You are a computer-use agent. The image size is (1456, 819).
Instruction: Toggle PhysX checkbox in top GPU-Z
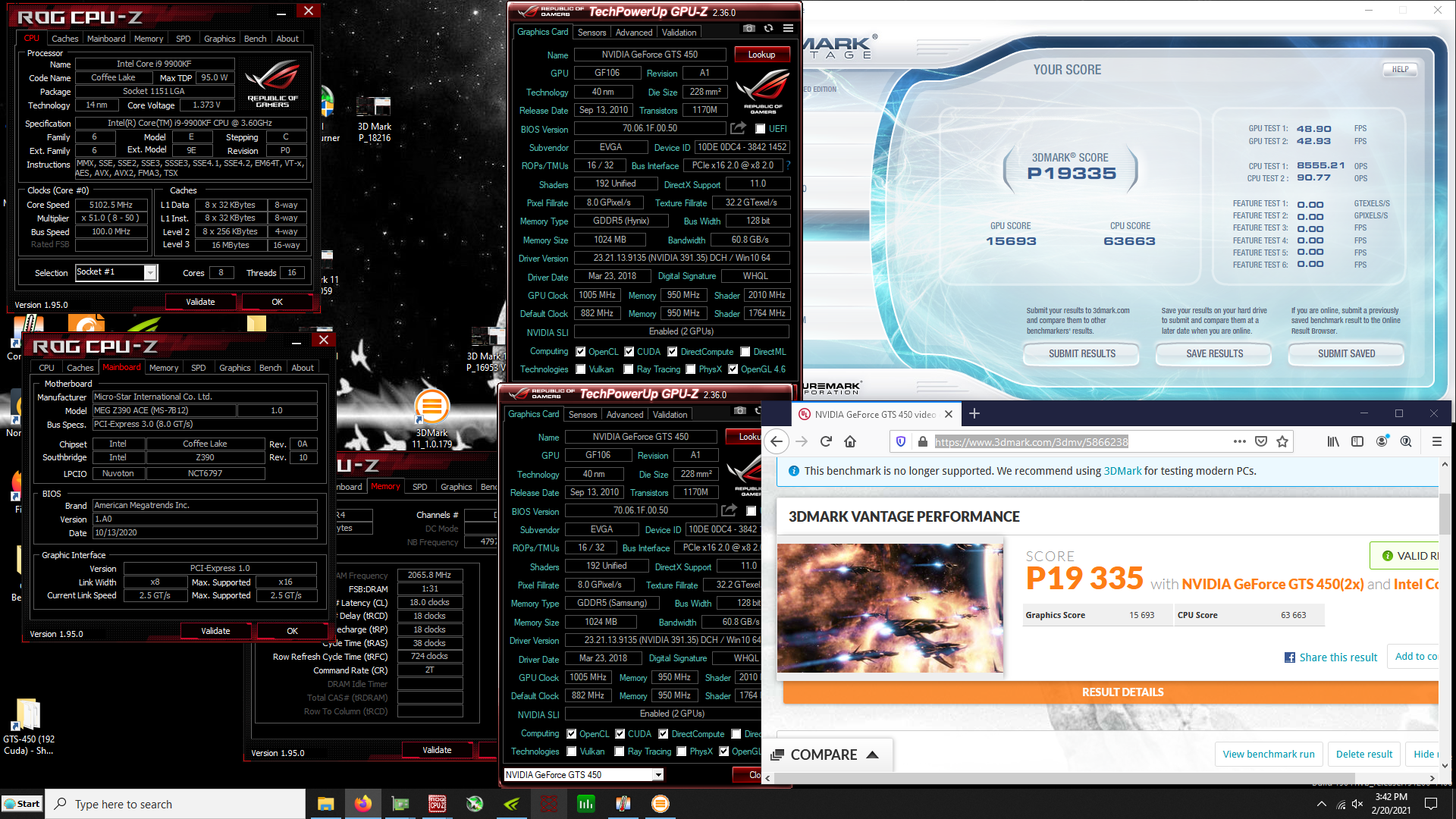(x=690, y=369)
